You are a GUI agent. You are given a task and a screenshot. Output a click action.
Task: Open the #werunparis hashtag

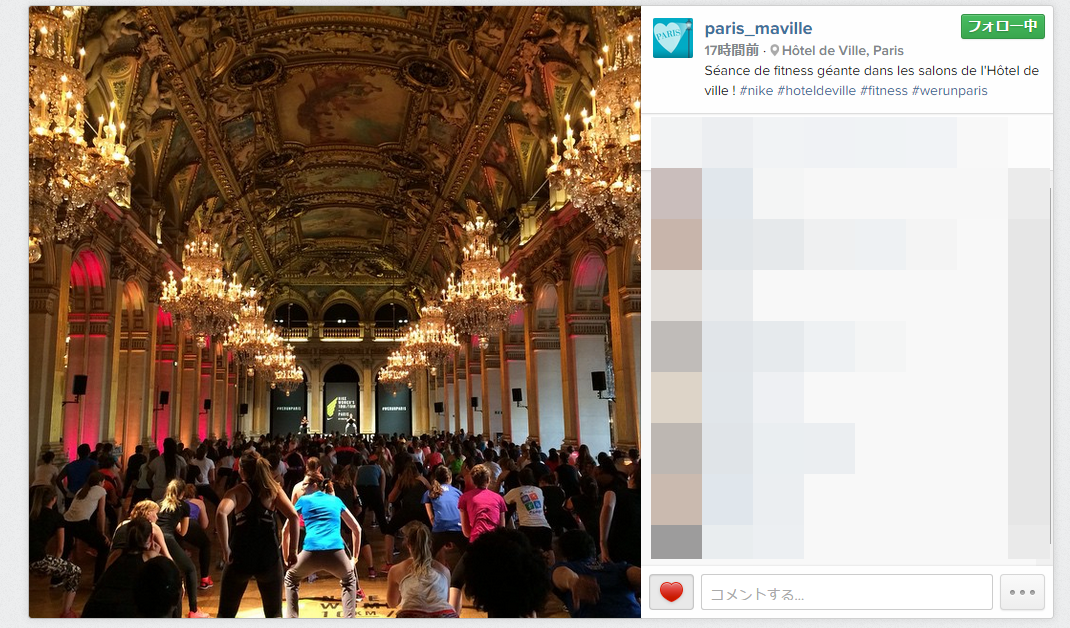point(949,91)
